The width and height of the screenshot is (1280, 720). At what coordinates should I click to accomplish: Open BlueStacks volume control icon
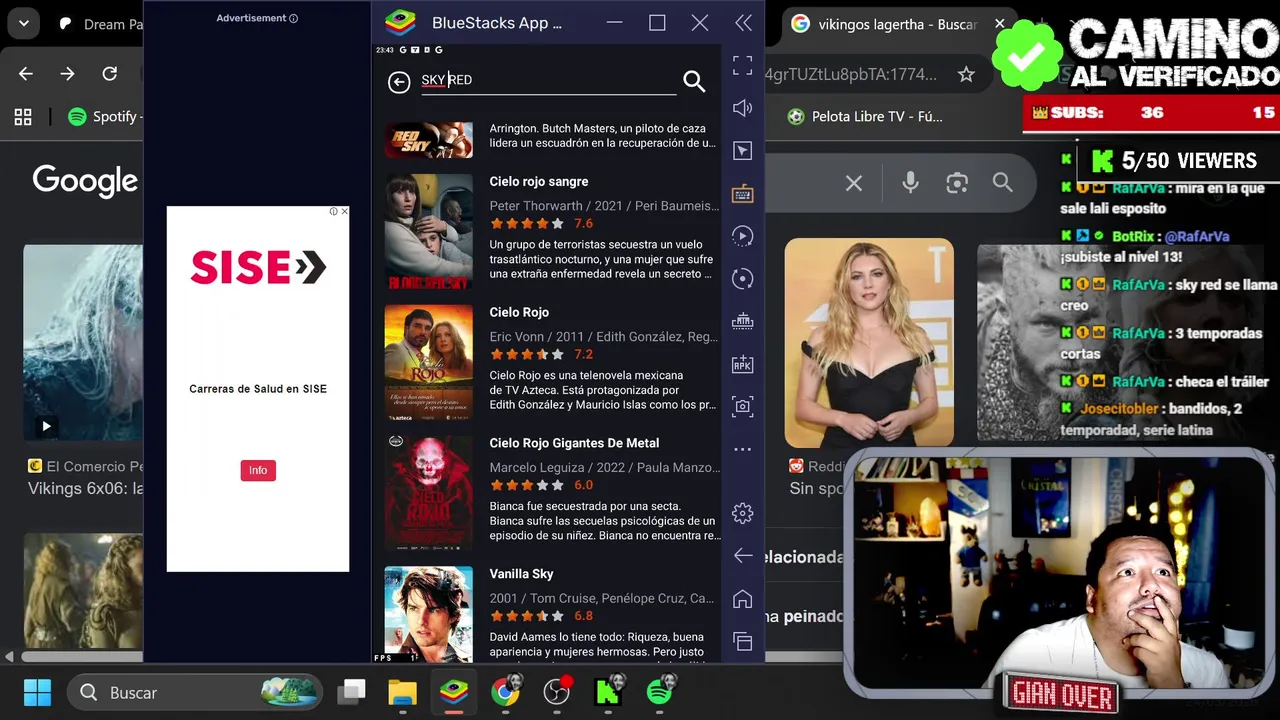pyautogui.click(x=742, y=108)
